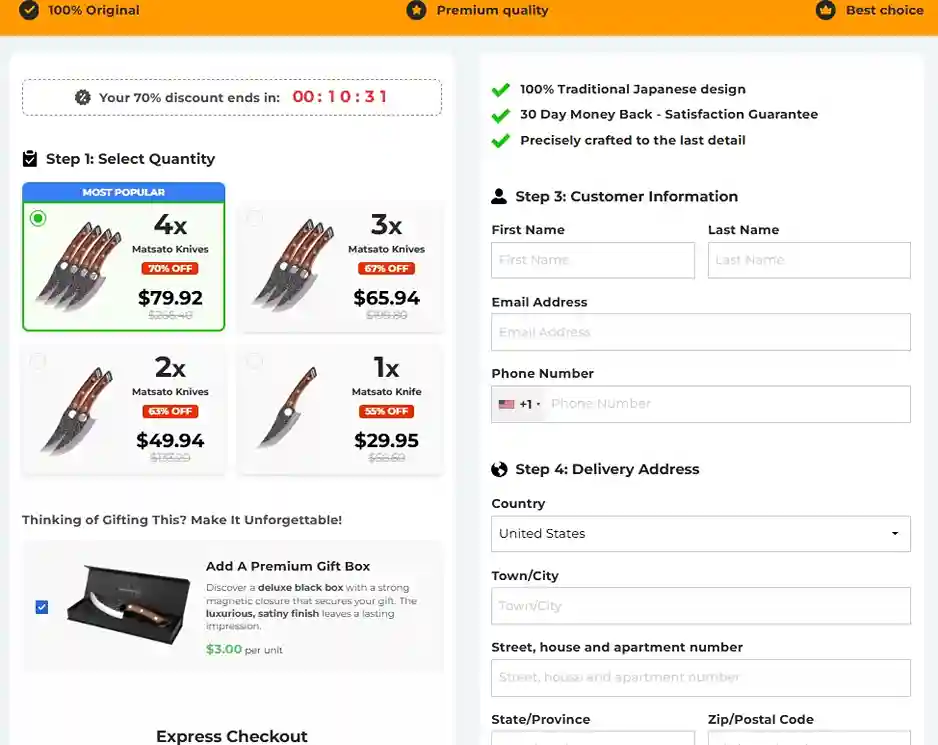
Task: Open the Country selection dropdown
Action: coord(700,533)
